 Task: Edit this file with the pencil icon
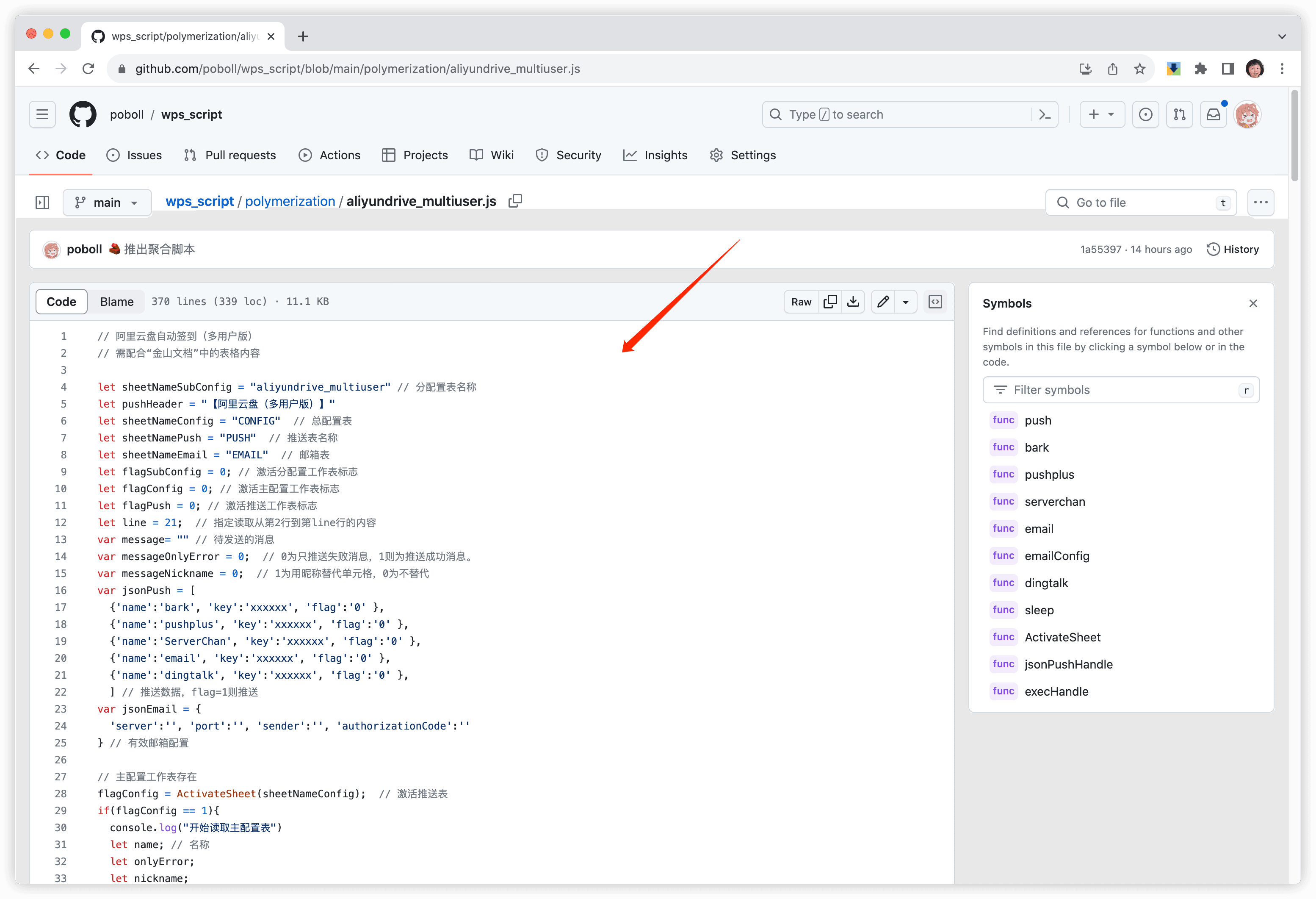882,301
